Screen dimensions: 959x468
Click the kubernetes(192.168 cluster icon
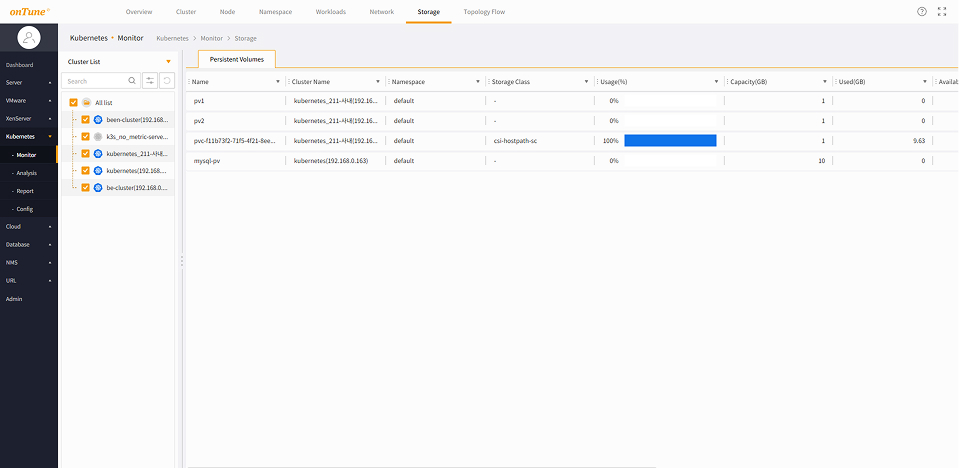98,171
